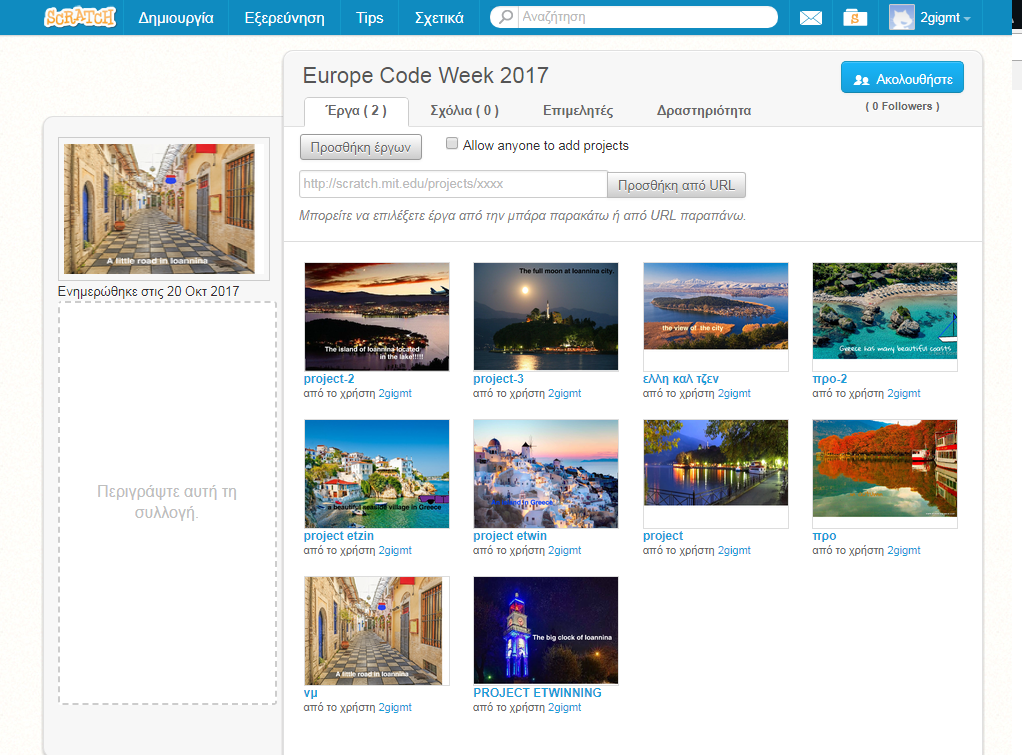Image resolution: width=1022 pixels, height=755 pixels.
Task: Switch to the Σχόλια ( 0 ) tab
Action: tap(464, 111)
